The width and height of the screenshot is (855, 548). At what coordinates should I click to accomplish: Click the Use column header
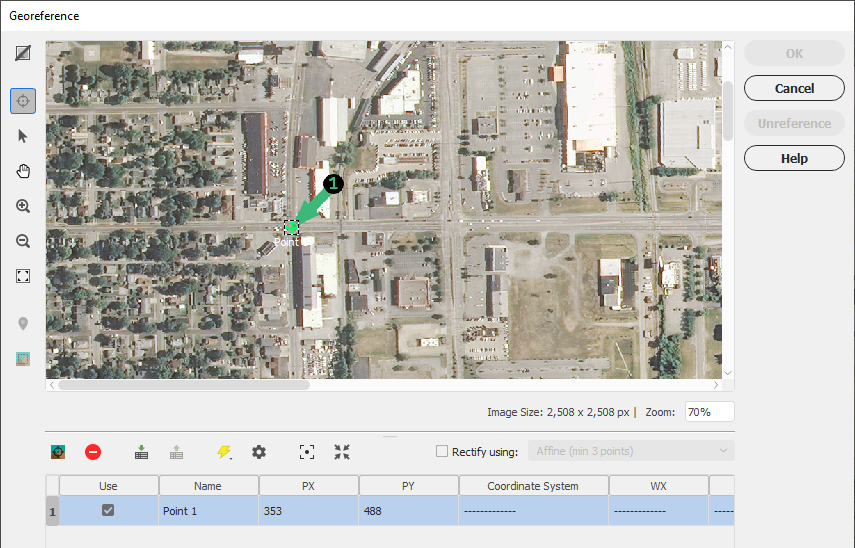108,486
